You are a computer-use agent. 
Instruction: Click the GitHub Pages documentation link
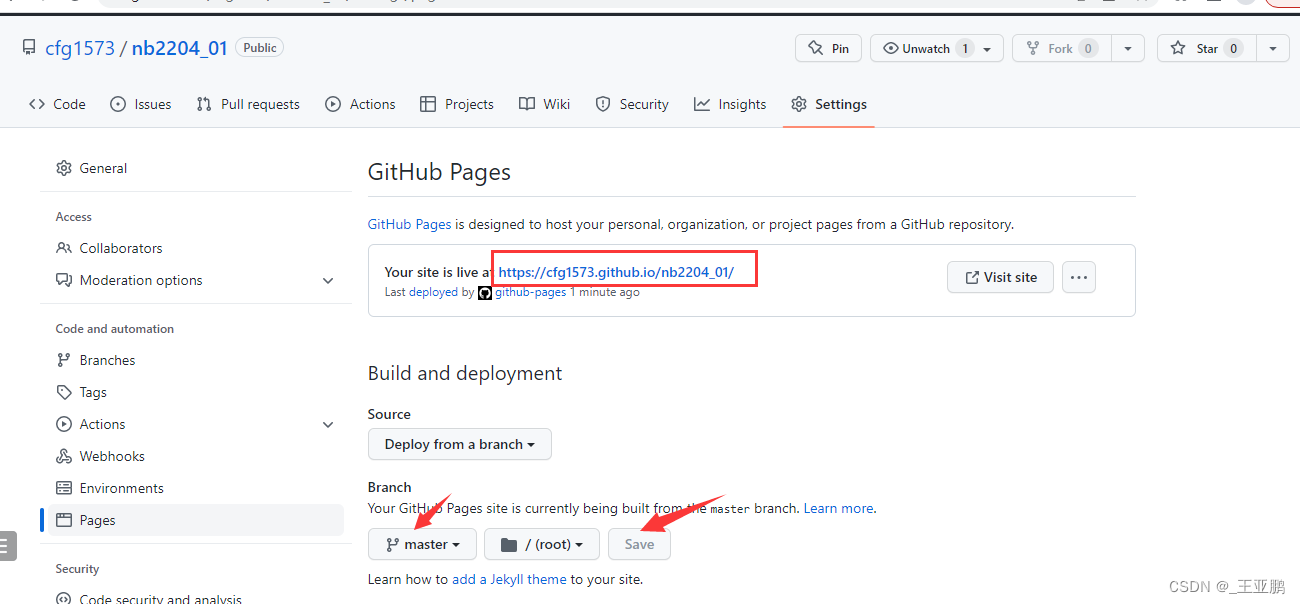click(410, 224)
